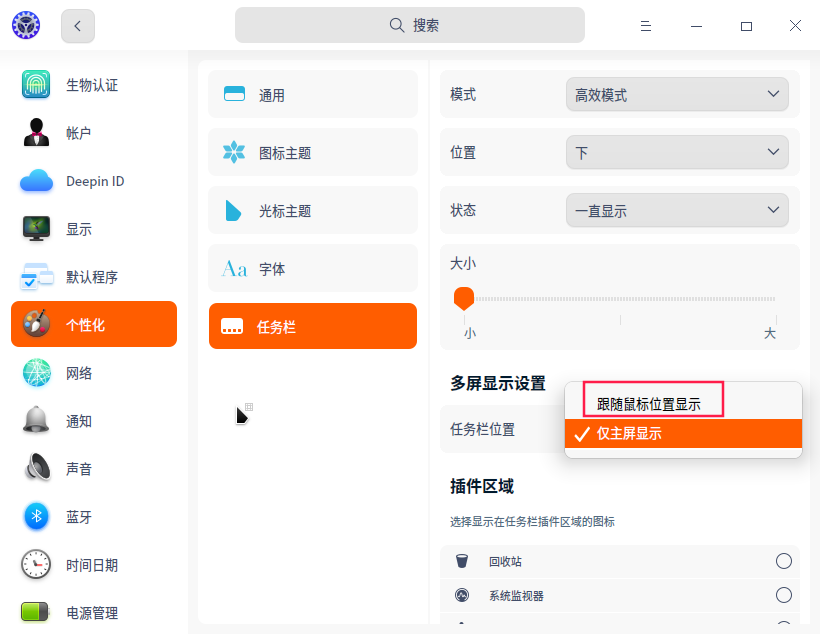The width and height of the screenshot is (820, 634).
Task: Open the 模式 dropdown showing 高效模式
Action: point(677,94)
